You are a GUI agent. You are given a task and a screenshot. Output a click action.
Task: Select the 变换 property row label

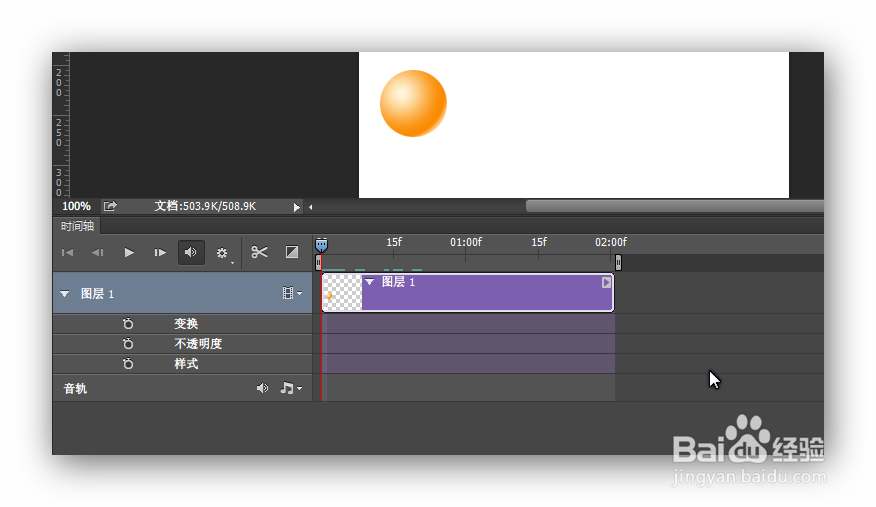coord(186,324)
